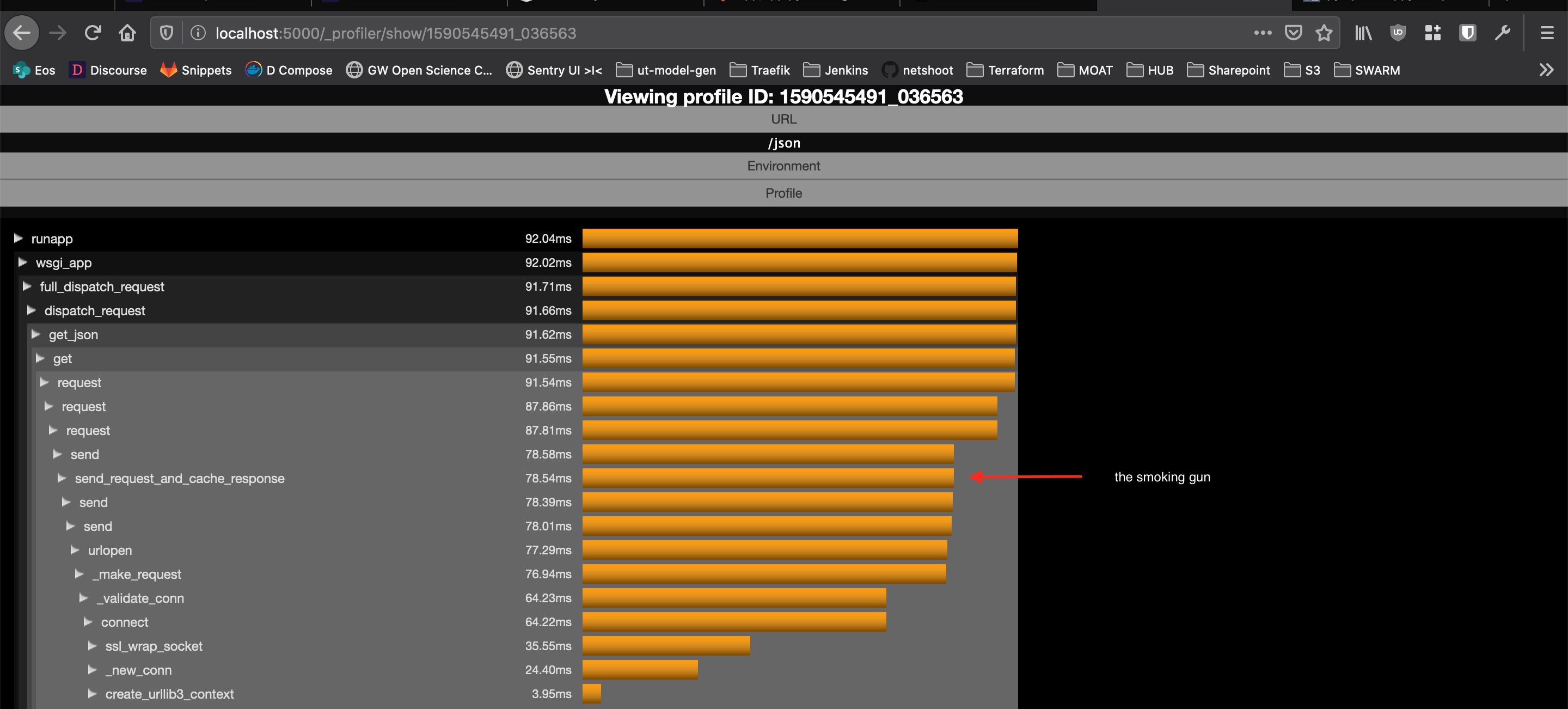Collapse the Profile section header
This screenshot has height=709, width=1568.
[x=784, y=193]
